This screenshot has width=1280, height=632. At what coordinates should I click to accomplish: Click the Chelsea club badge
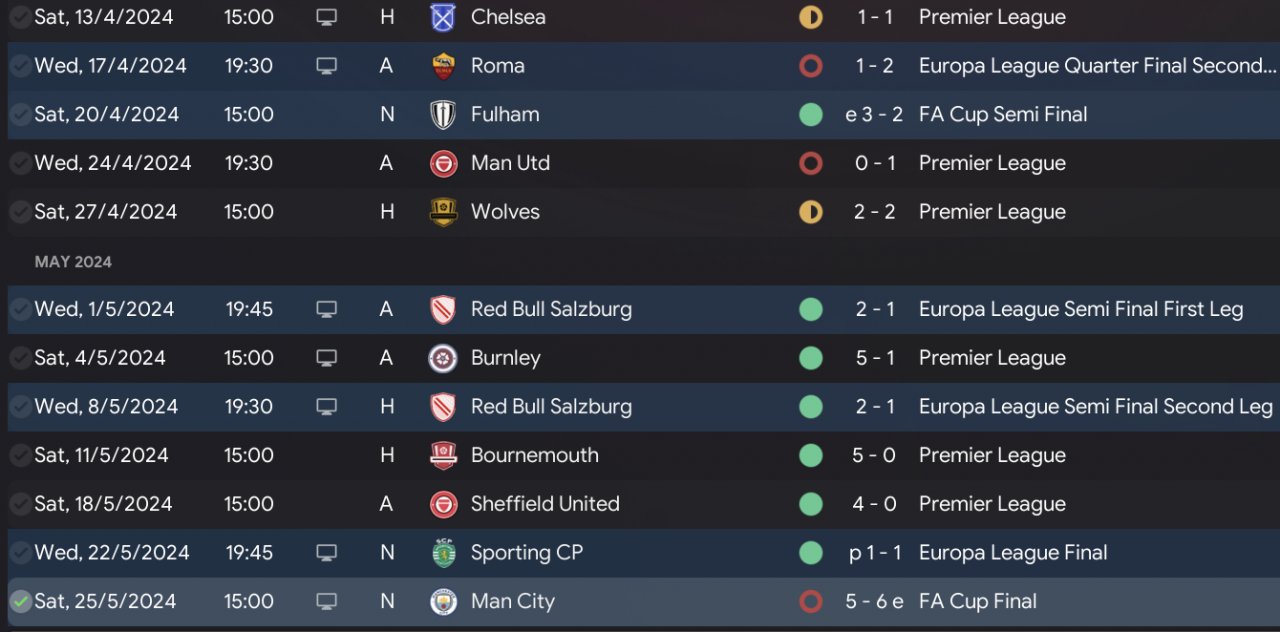coord(443,17)
